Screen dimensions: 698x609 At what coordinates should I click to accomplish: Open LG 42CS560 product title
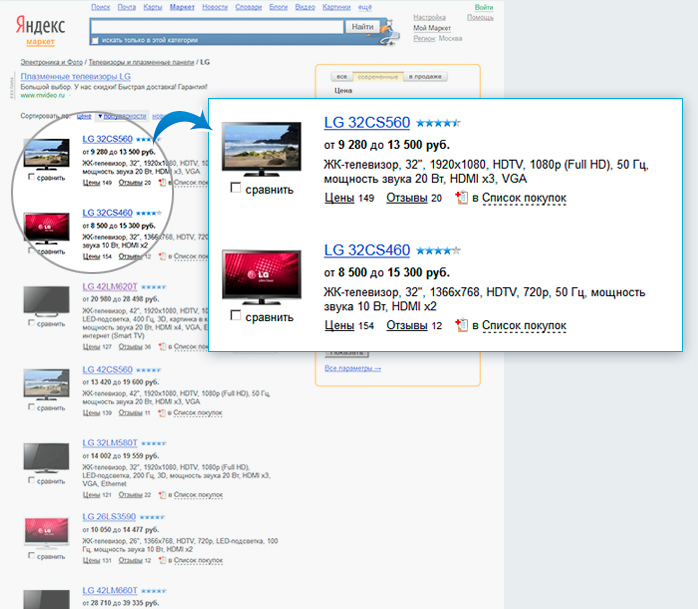[107, 369]
